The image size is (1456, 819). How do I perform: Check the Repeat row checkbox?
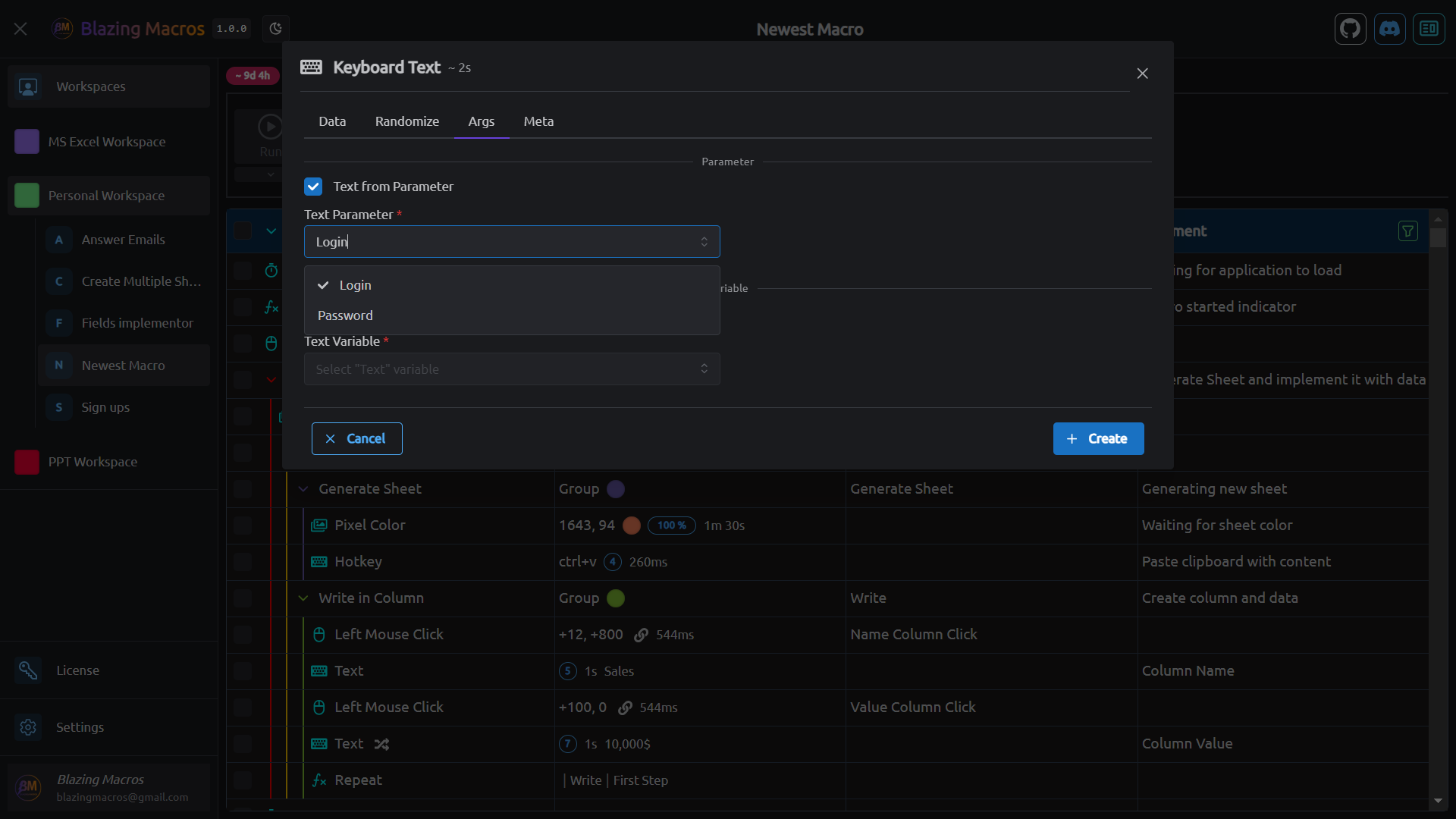[x=243, y=780]
